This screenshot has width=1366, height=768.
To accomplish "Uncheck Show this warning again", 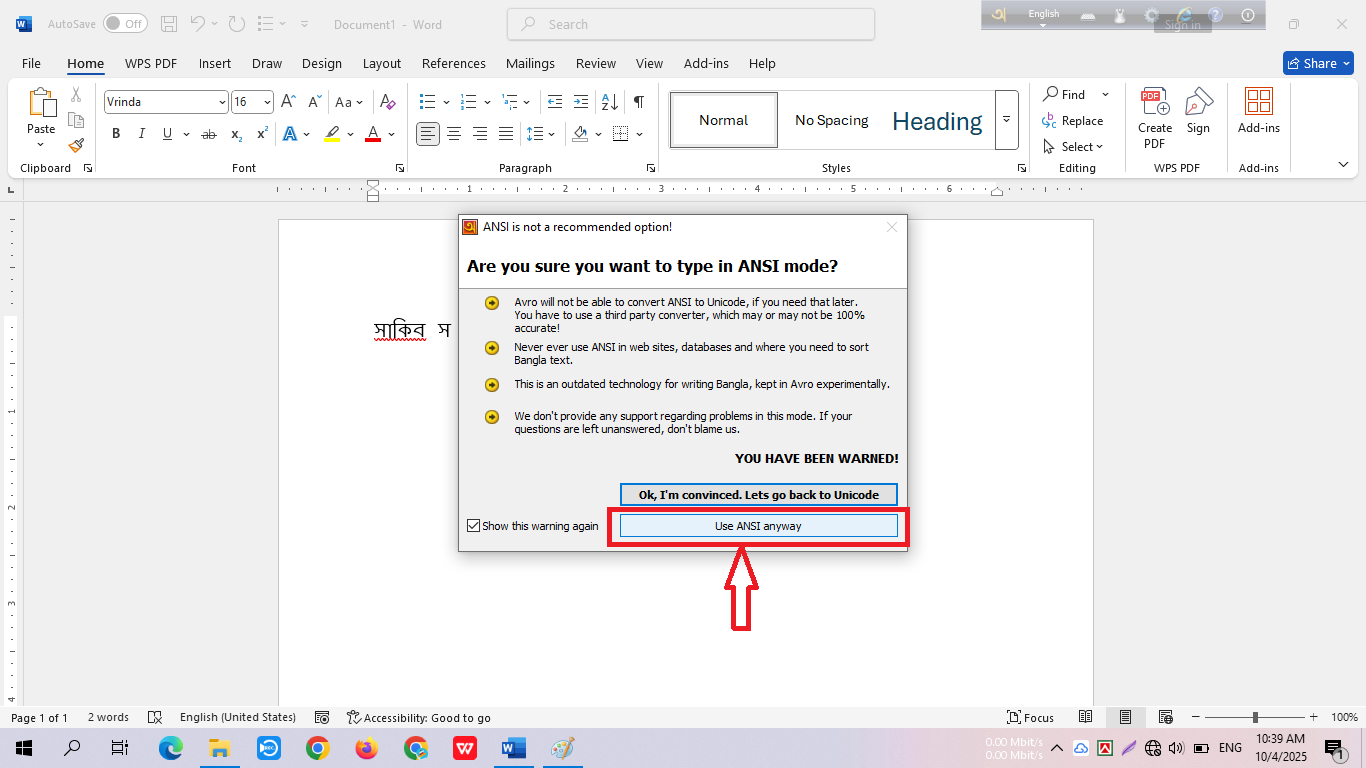I will (474, 526).
